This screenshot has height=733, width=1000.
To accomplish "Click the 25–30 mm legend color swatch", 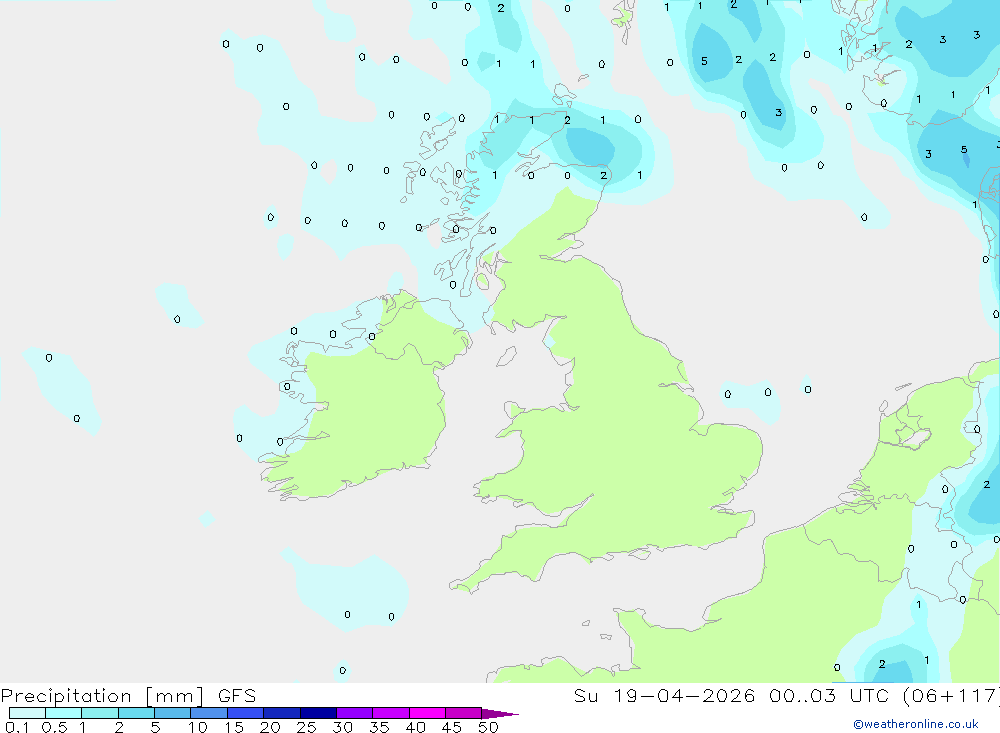I will (318, 713).
